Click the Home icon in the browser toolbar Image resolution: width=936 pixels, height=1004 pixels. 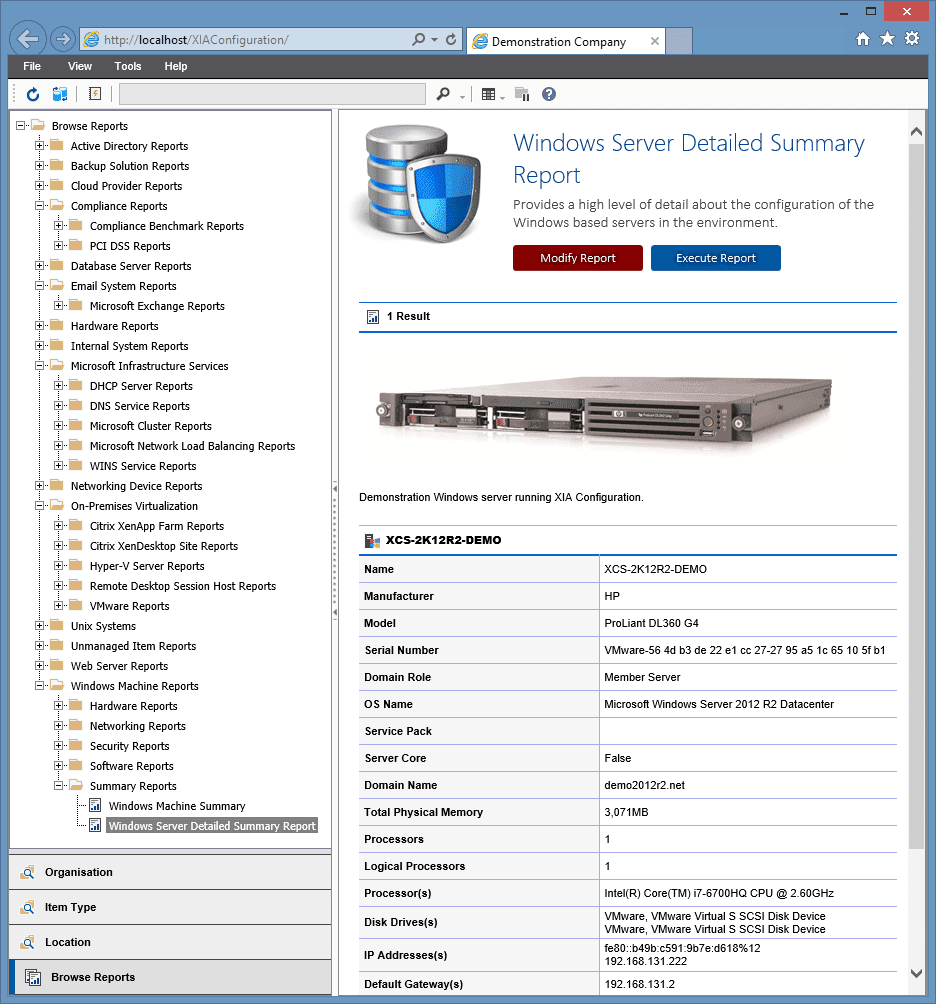862,38
